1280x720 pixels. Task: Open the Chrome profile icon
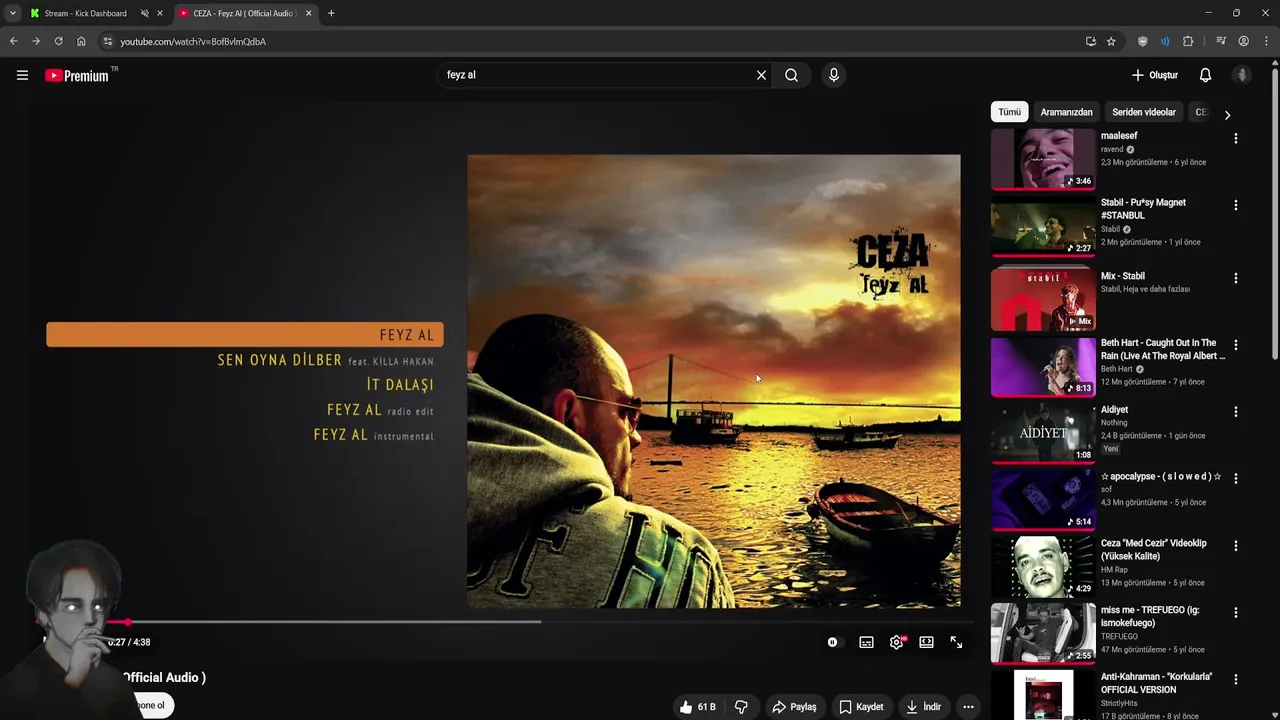click(1244, 41)
